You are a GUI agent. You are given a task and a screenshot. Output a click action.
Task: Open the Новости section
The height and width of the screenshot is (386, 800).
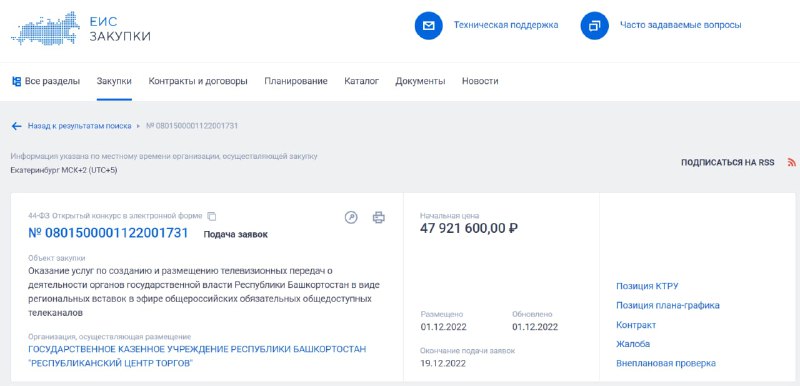click(x=480, y=81)
